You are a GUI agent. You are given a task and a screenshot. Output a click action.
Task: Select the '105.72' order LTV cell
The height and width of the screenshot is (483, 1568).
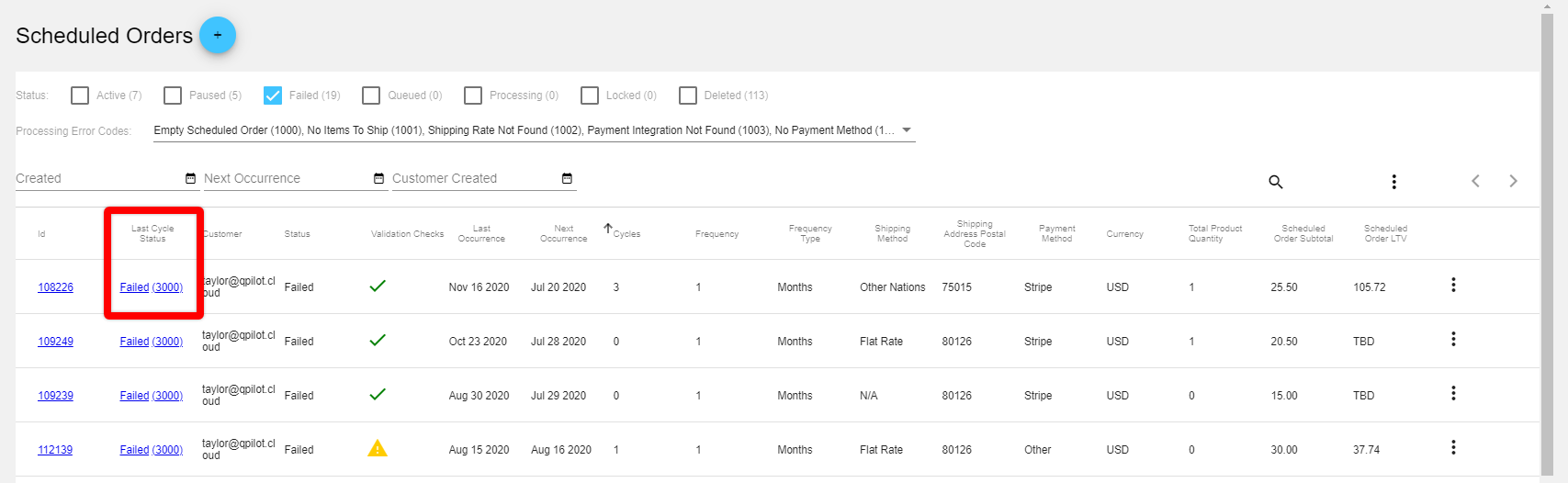[x=1370, y=287]
